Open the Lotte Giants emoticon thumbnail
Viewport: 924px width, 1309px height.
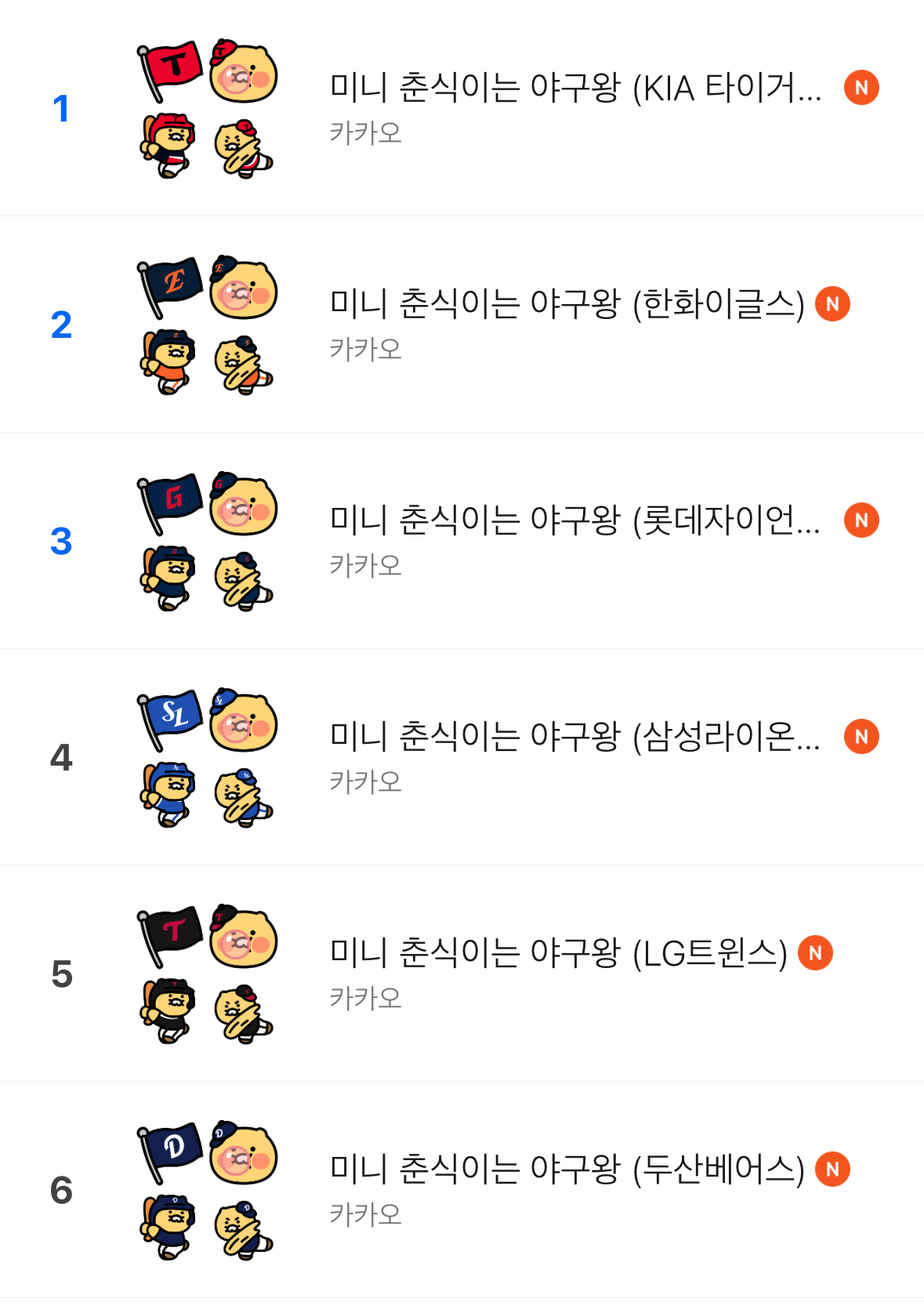207,542
